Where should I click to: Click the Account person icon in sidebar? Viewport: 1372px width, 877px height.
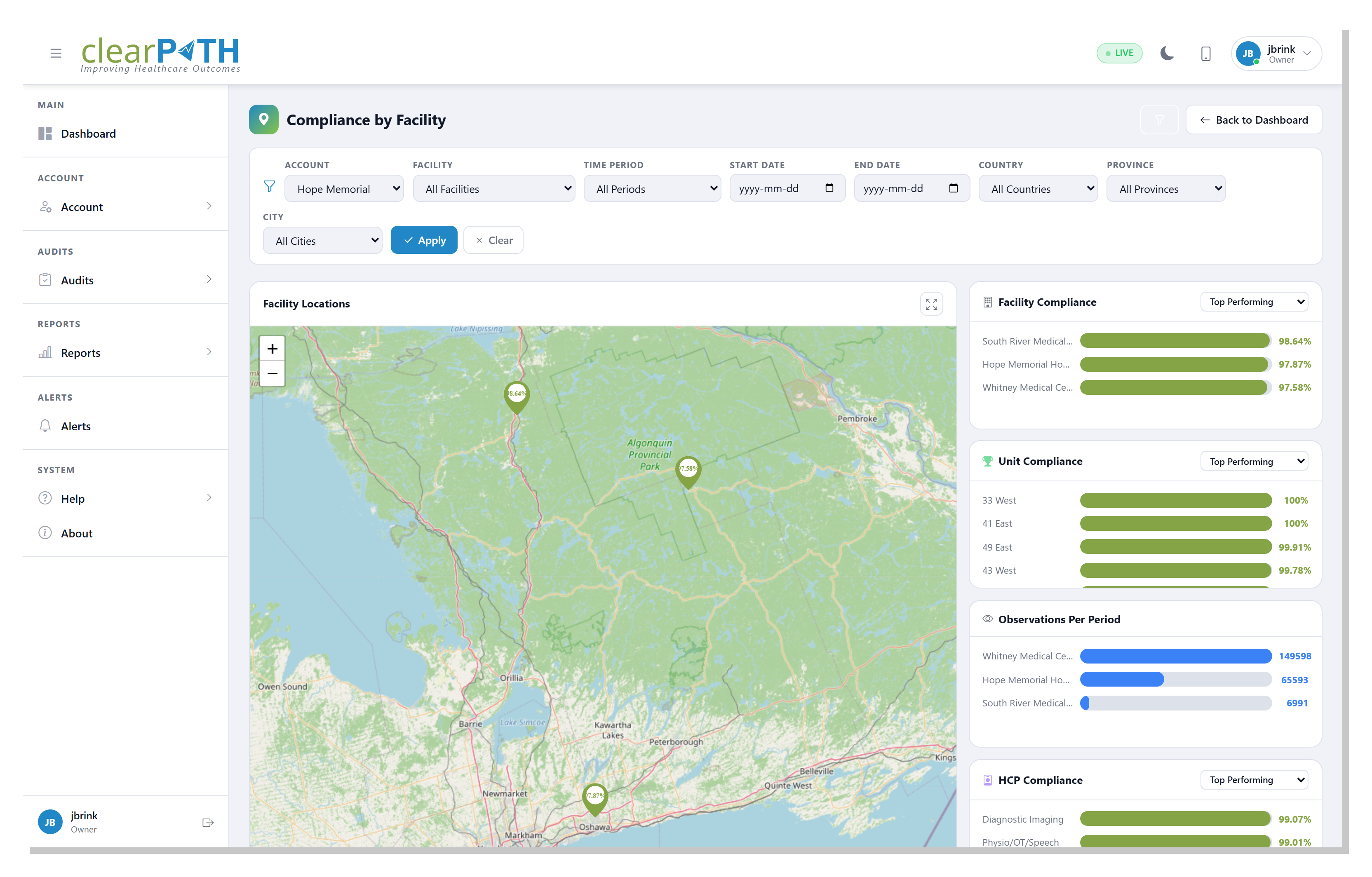pos(46,207)
